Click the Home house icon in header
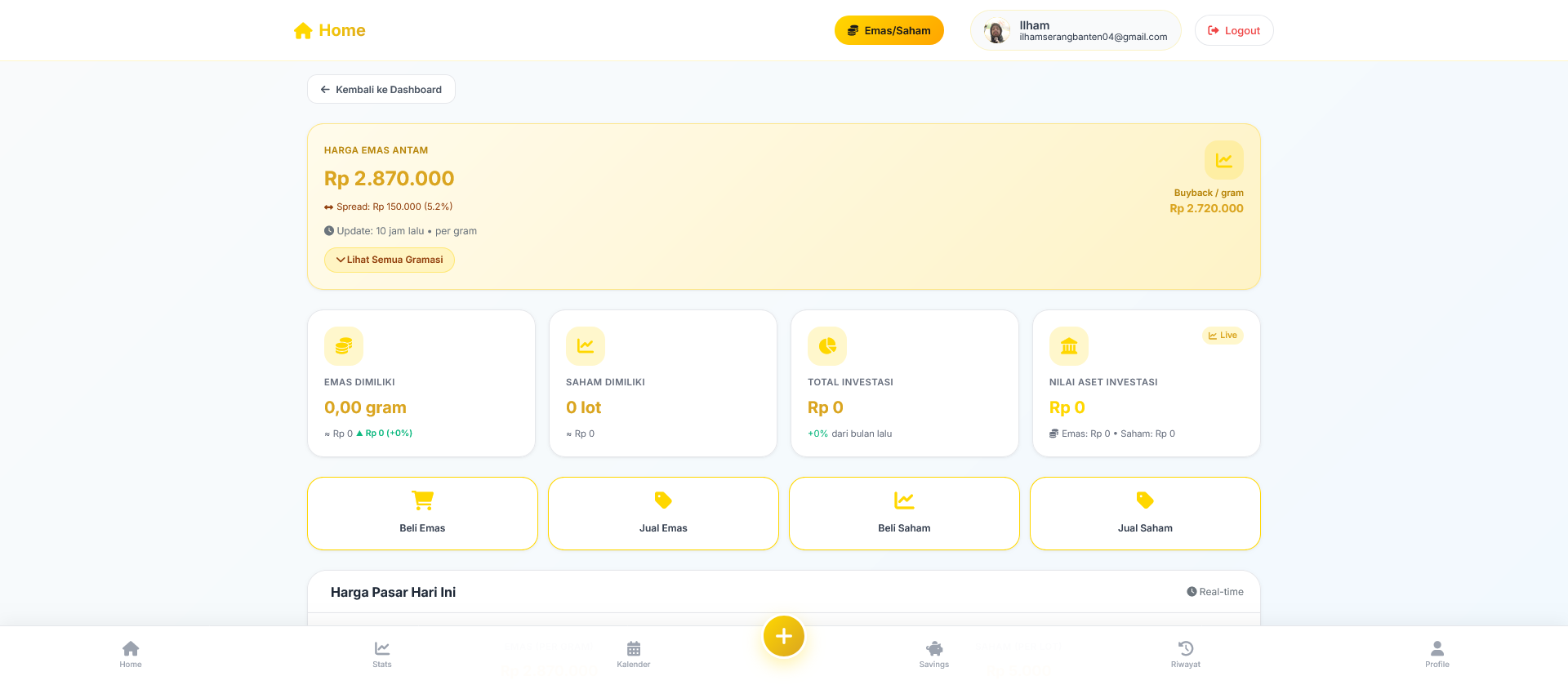Image resolution: width=1568 pixels, height=685 pixels. click(303, 31)
